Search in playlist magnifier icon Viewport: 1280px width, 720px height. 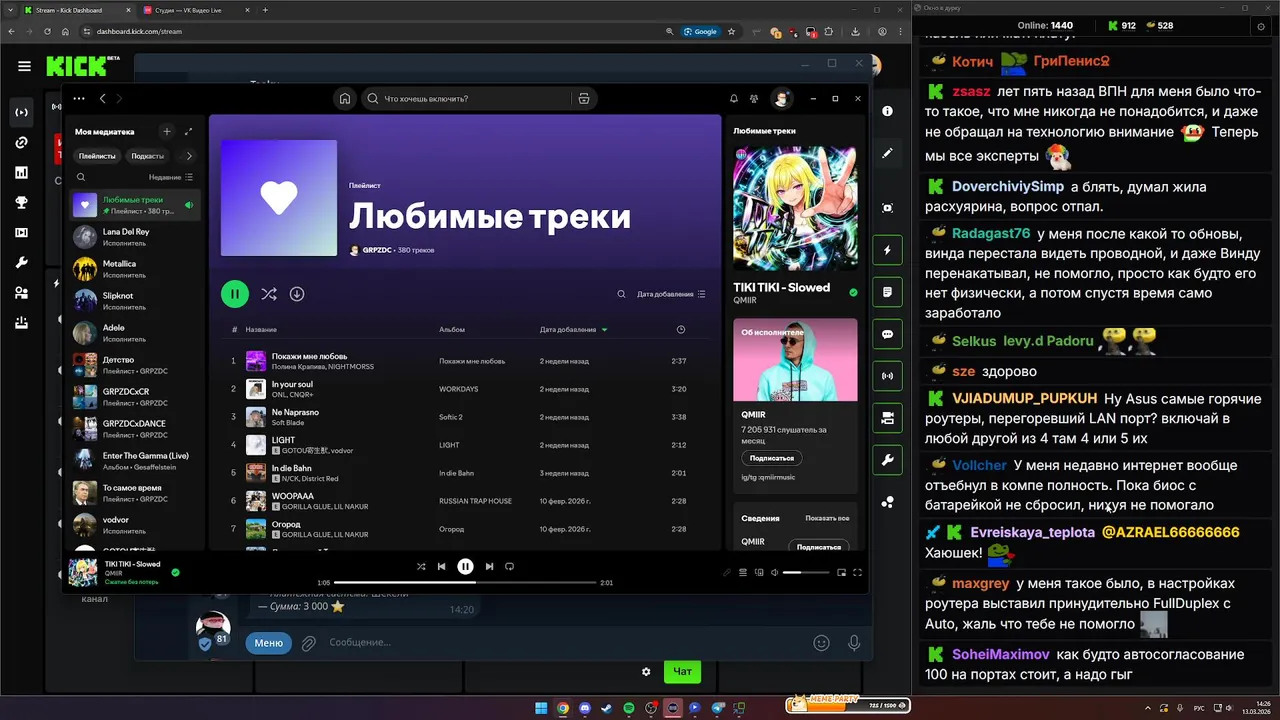[x=621, y=294]
